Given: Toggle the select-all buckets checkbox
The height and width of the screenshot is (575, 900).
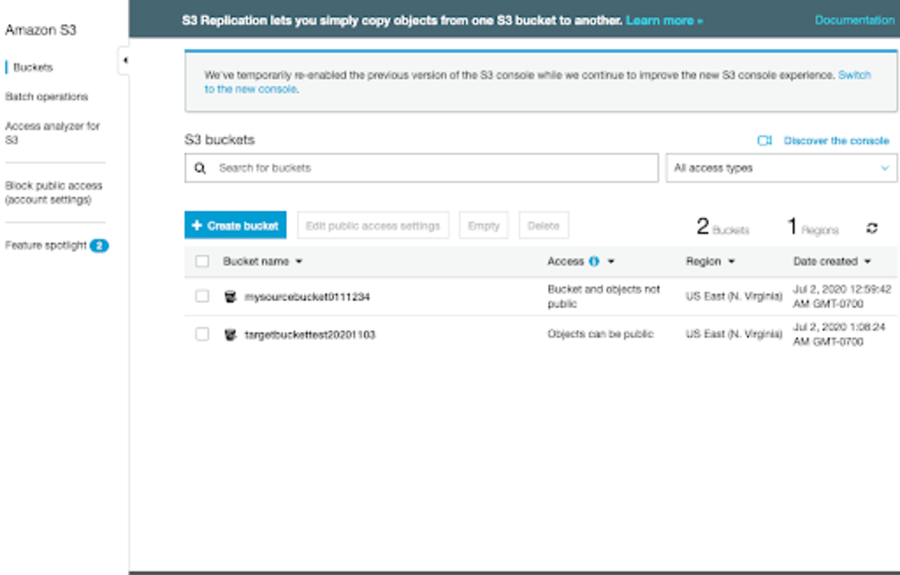Looking at the screenshot, I should [202, 262].
